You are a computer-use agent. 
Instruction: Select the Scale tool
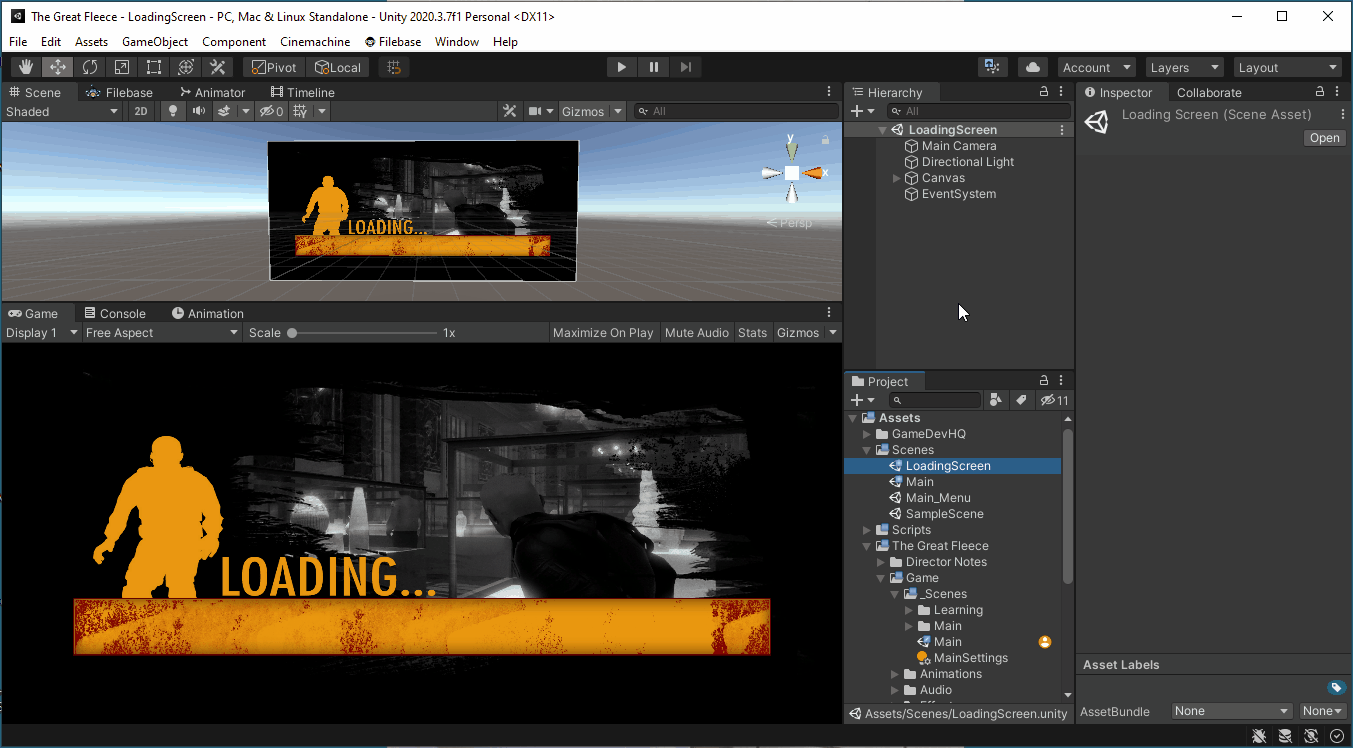[x=122, y=67]
